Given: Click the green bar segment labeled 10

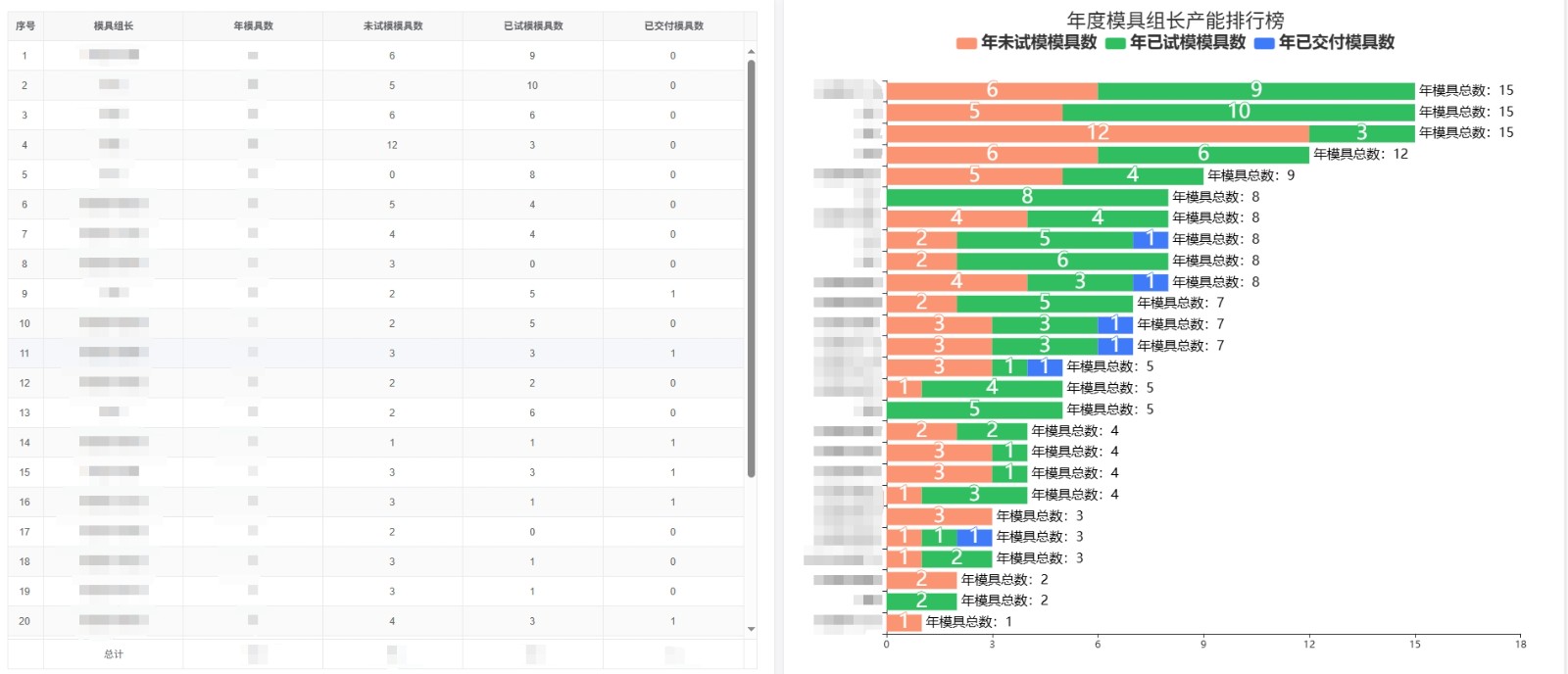Looking at the screenshot, I should [1239, 112].
